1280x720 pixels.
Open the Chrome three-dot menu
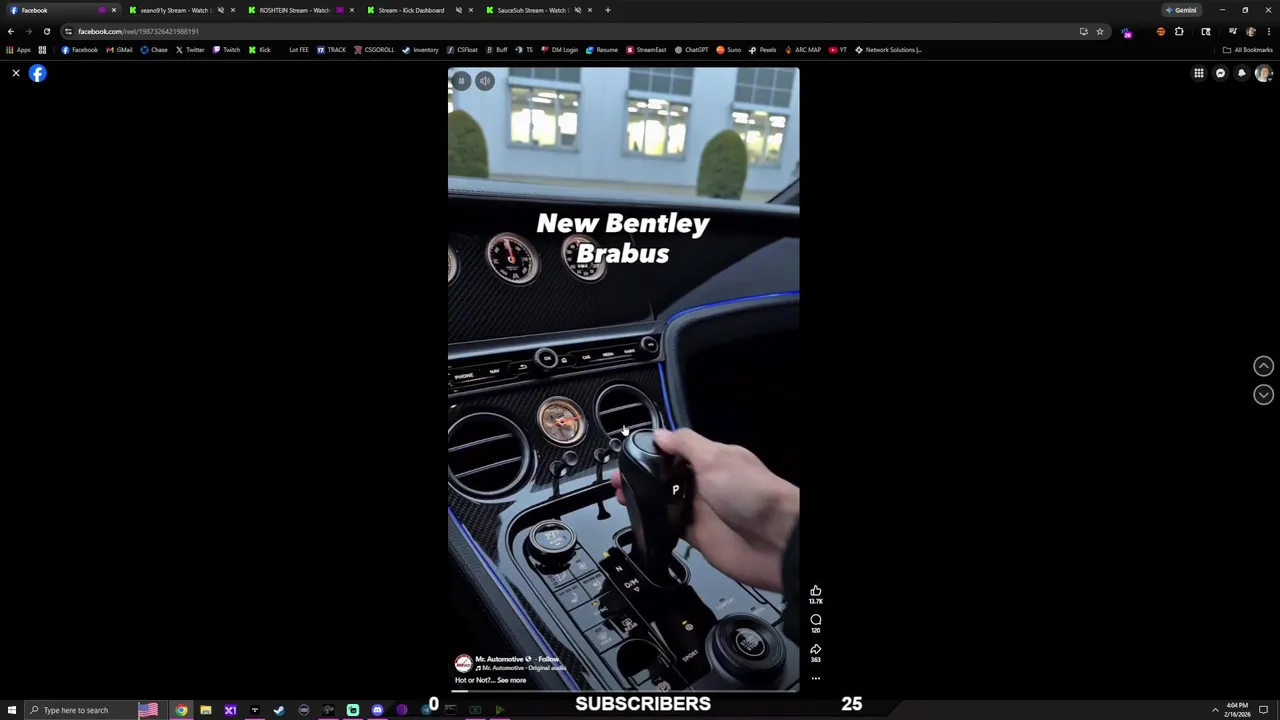click(x=1268, y=31)
